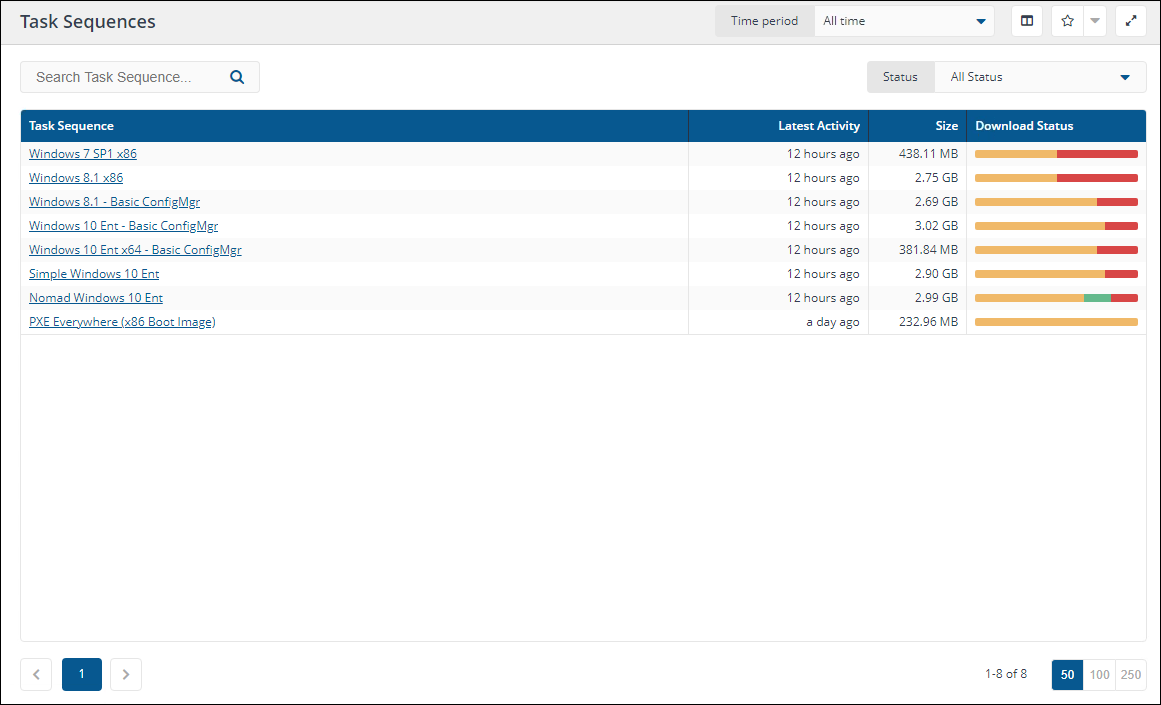Set page size to 250
The height and width of the screenshot is (705, 1161).
[x=1131, y=675]
